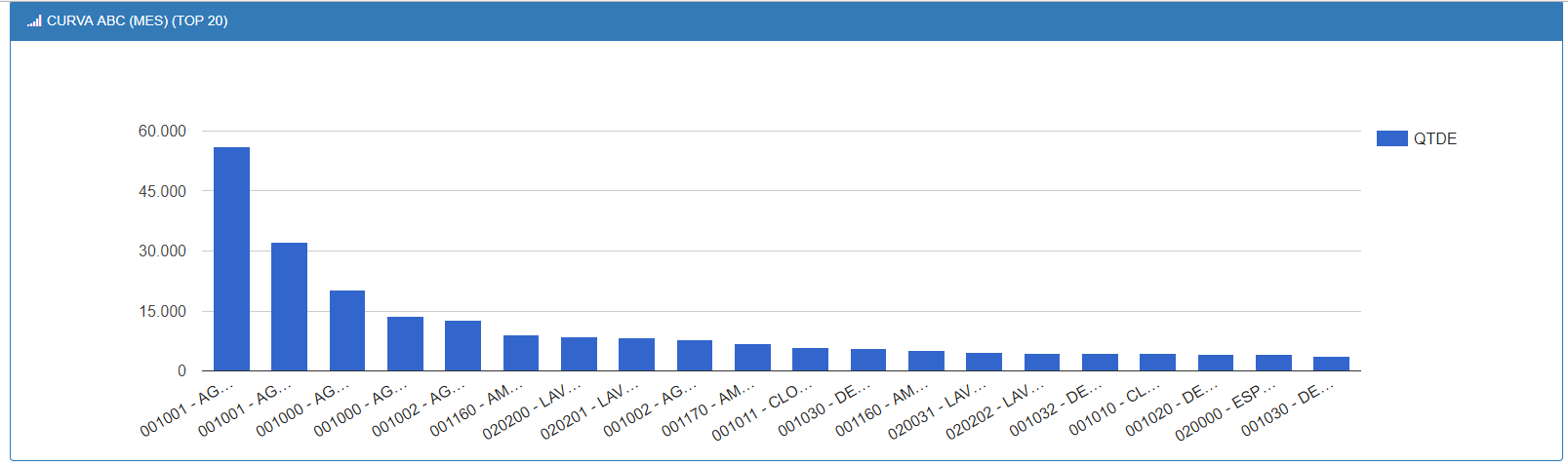This screenshot has height=464, width=1568.
Task: Select the bar for 001020 - DE
Action: (1216, 363)
